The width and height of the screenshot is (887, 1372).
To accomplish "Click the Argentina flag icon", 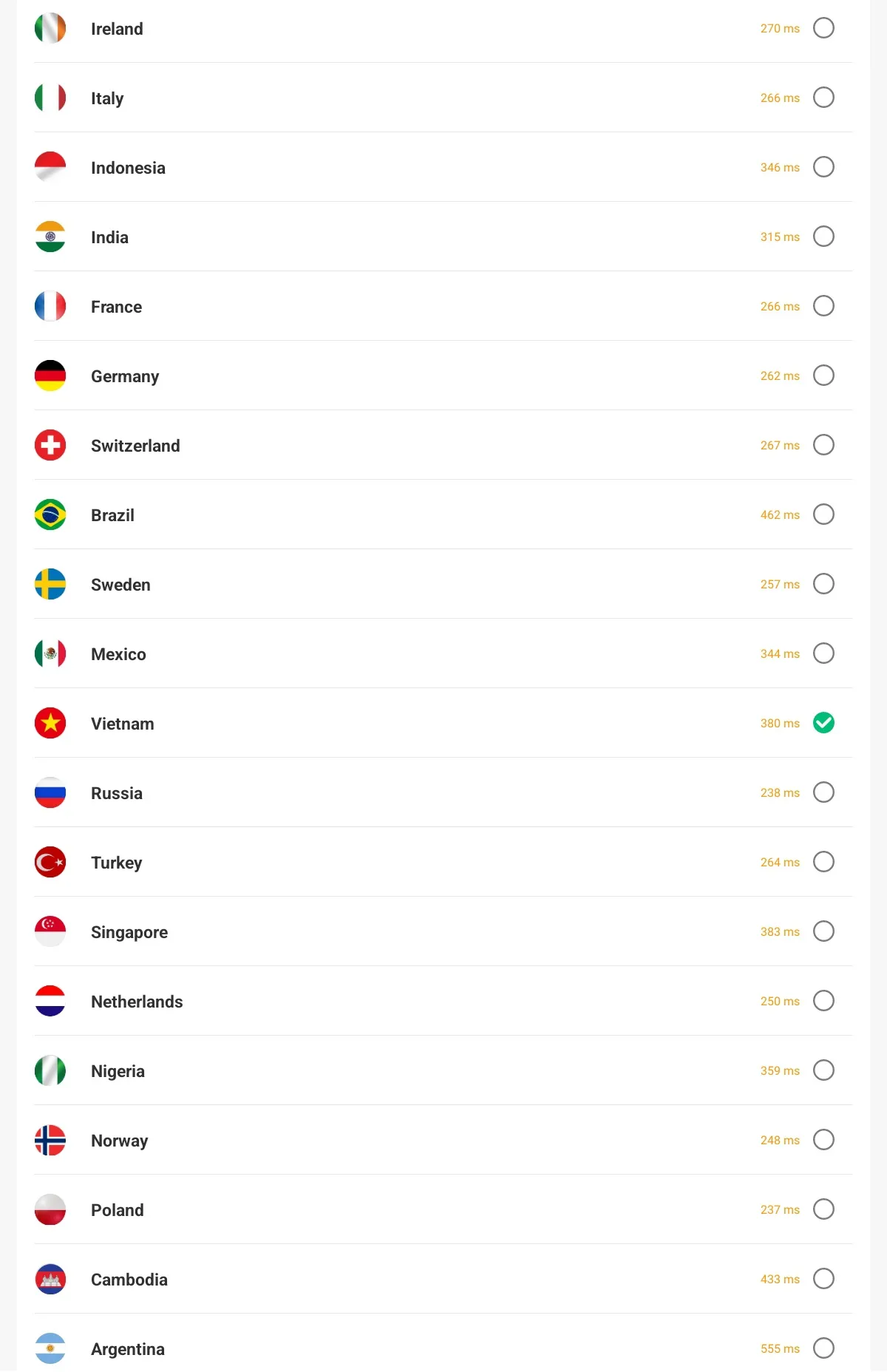I will (50, 1349).
